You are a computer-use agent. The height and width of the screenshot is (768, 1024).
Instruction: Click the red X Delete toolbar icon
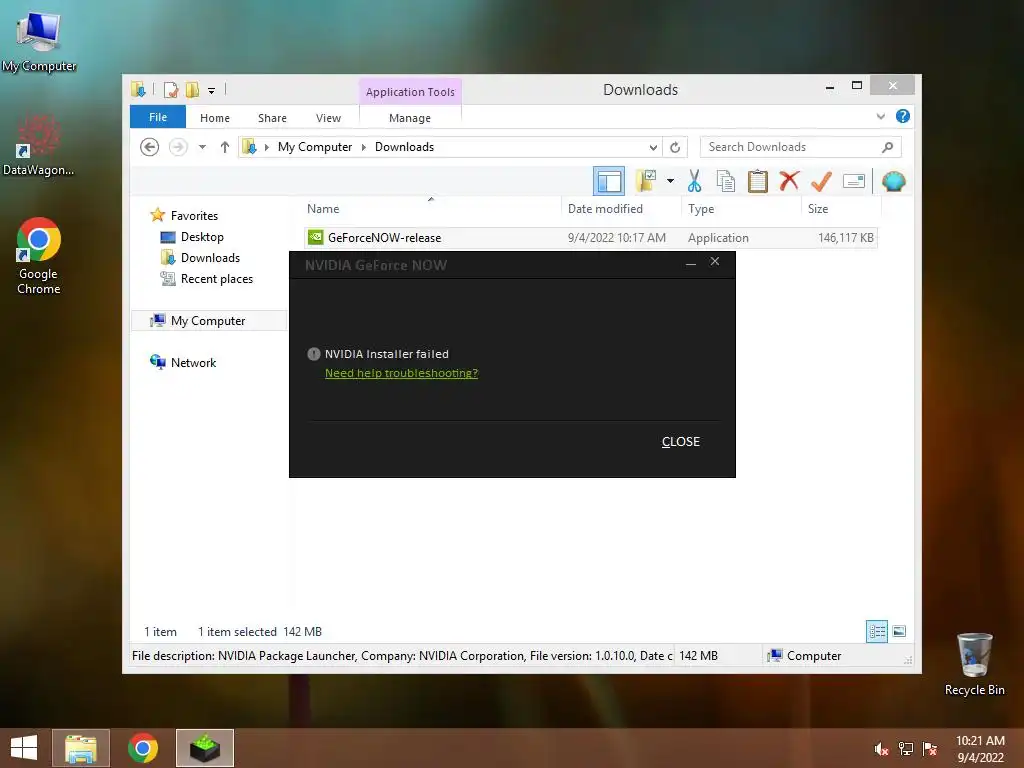pos(789,181)
